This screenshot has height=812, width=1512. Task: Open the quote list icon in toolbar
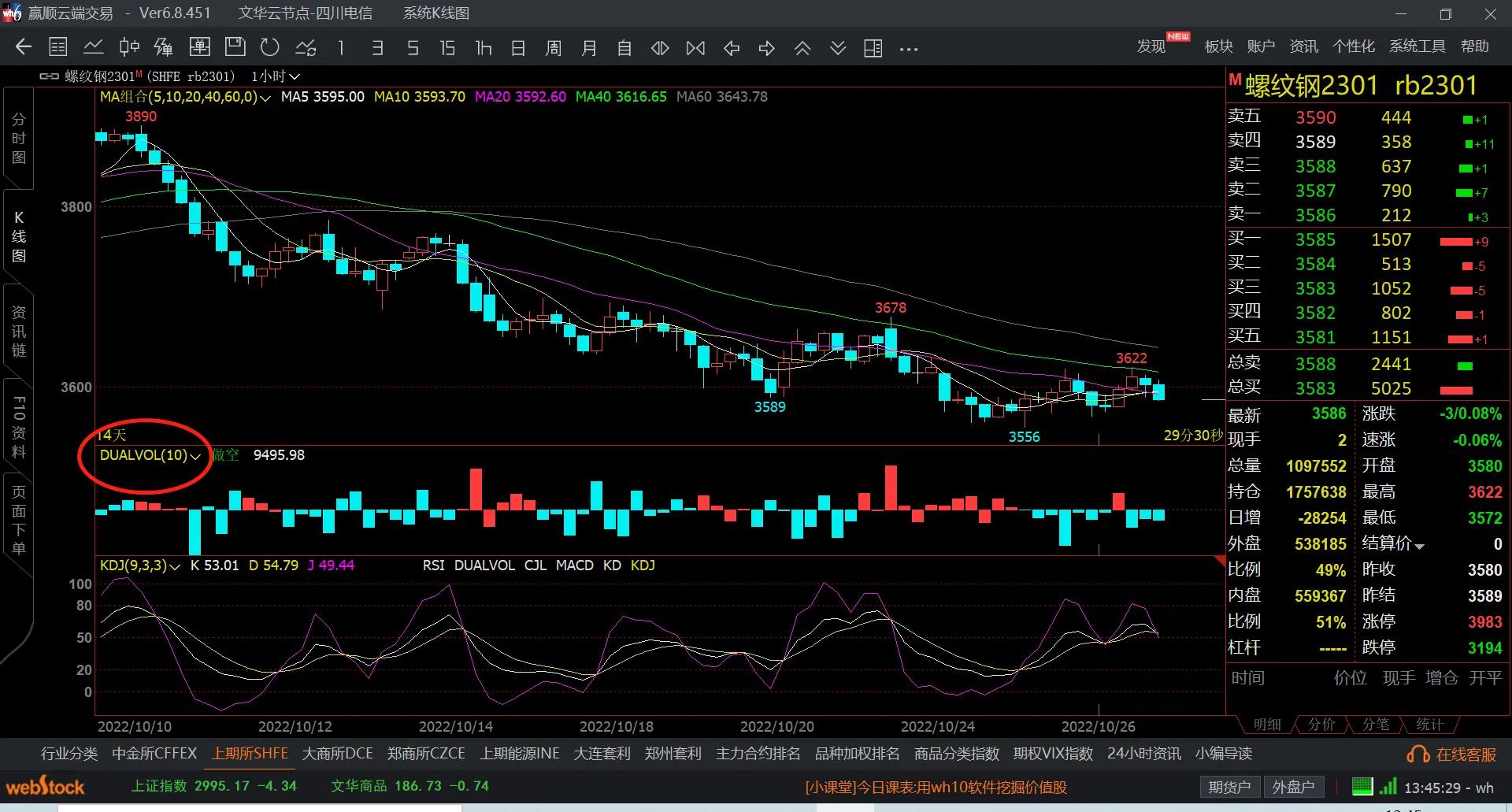click(x=58, y=48)
